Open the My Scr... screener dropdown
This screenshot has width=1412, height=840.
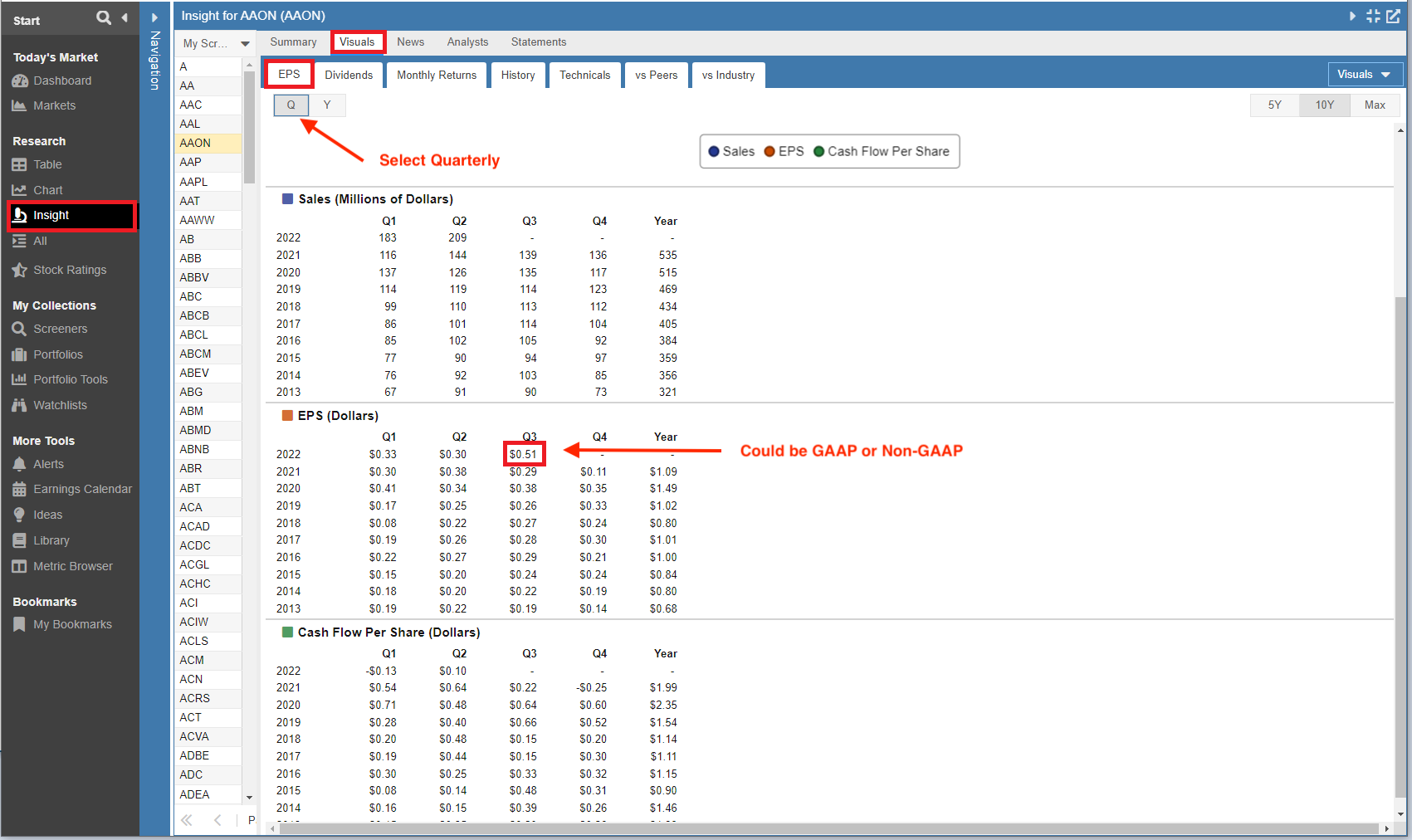pyautogui.click(x=216, y=44)
